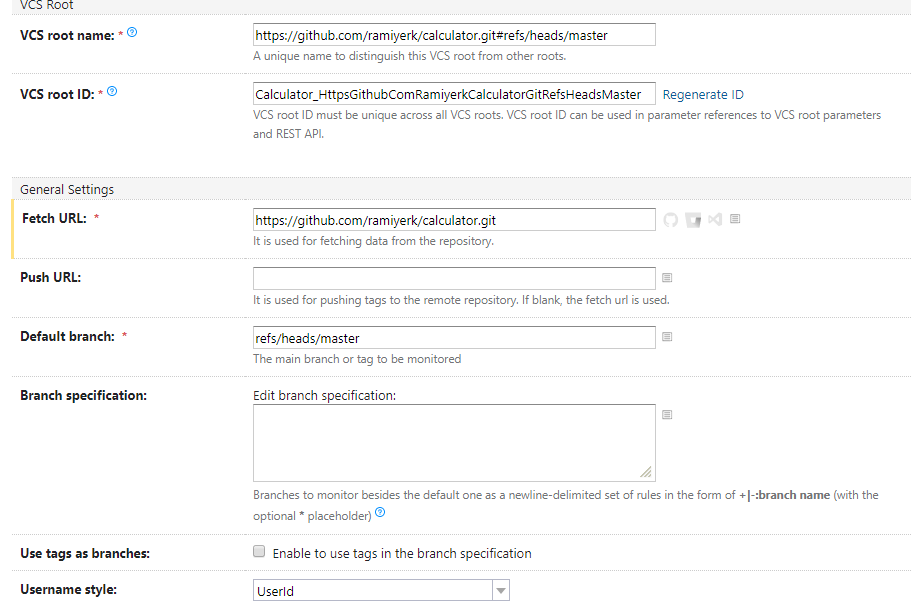The width and height of the screenshot is (913, 604).
Task: Click the branch specification textarea resize handle
Action: 647,473
